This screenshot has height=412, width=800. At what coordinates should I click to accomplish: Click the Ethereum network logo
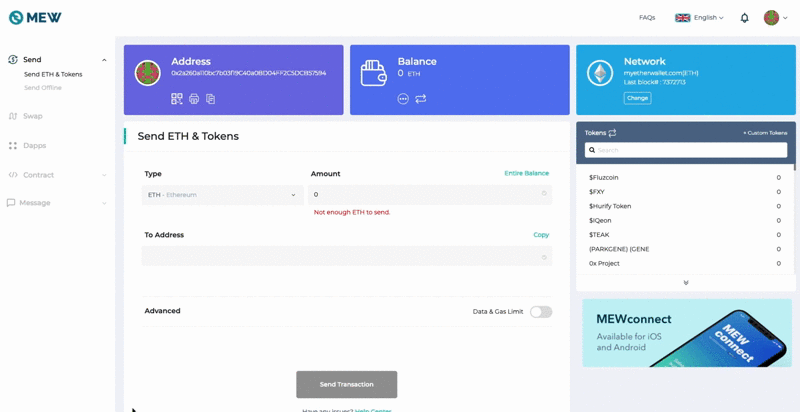[600, 73]
